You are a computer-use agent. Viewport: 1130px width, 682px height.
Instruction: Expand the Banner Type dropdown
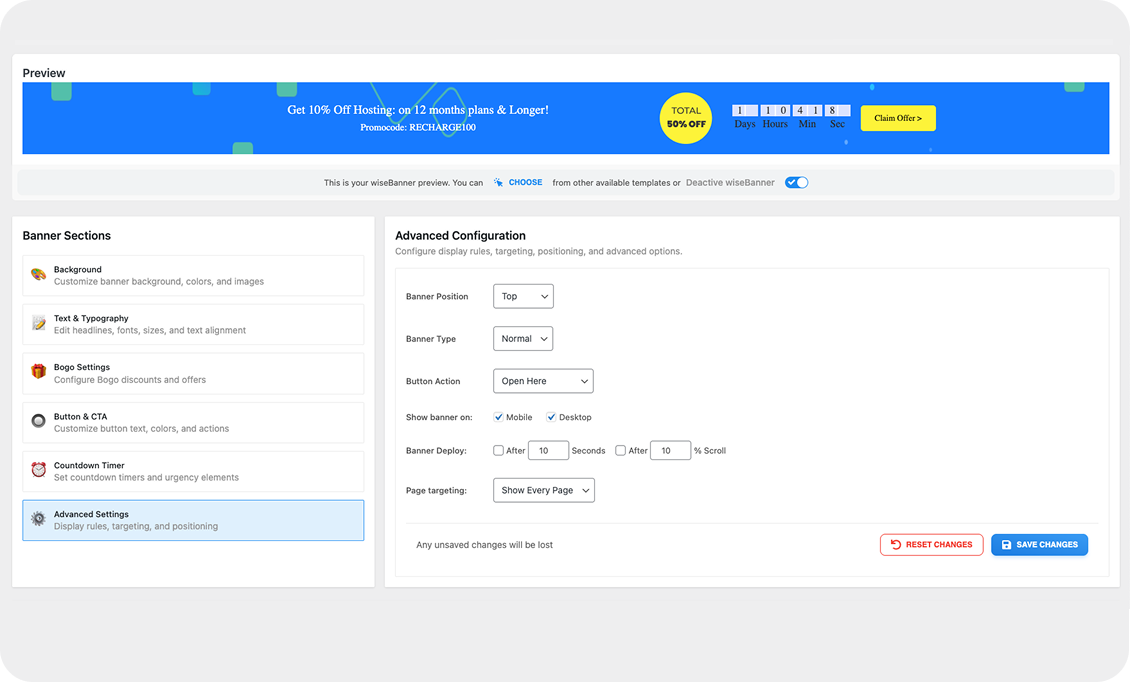point(523,339)
